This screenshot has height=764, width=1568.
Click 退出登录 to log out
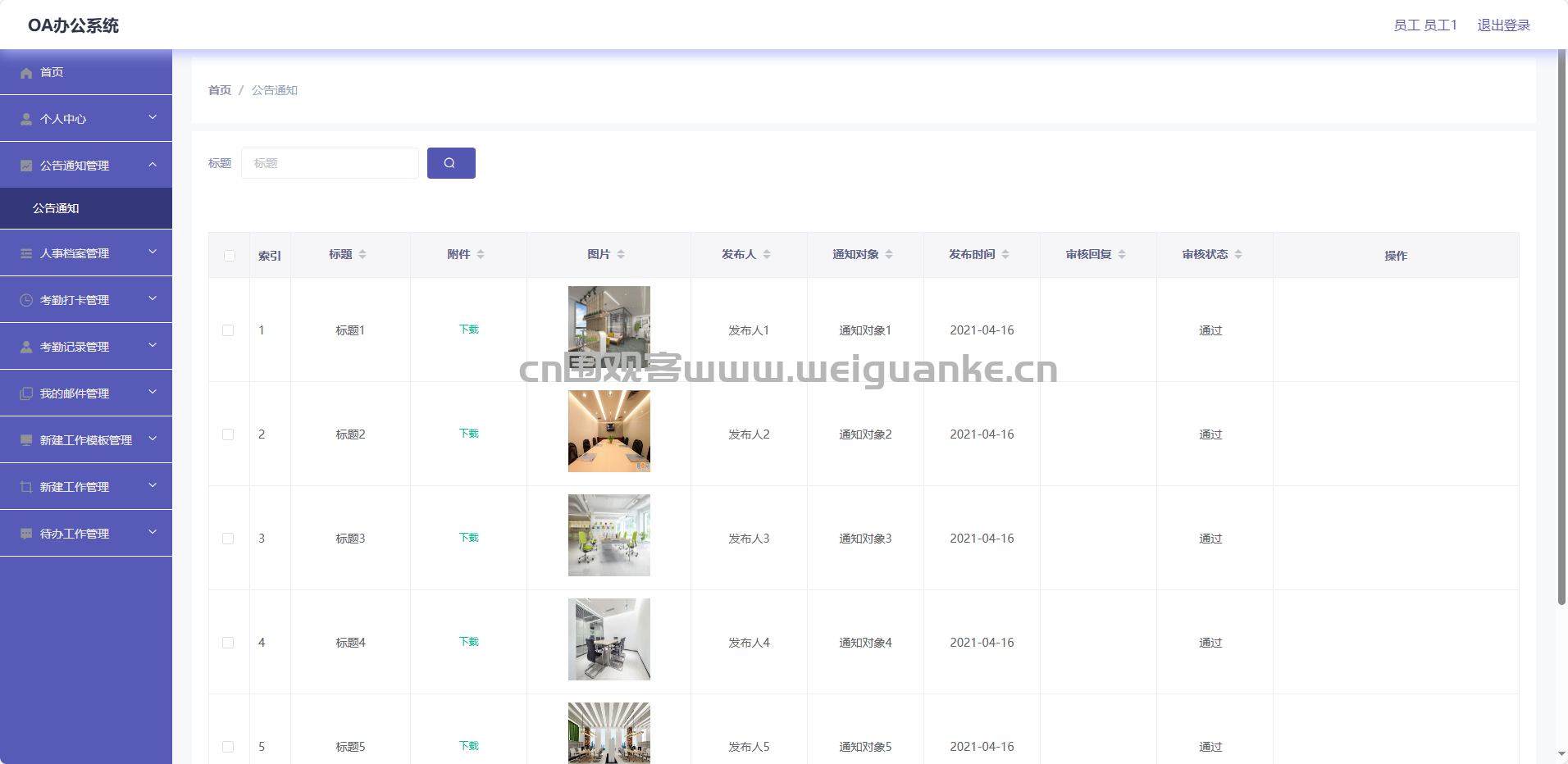pyautogui.click(x=1503, y=25)
